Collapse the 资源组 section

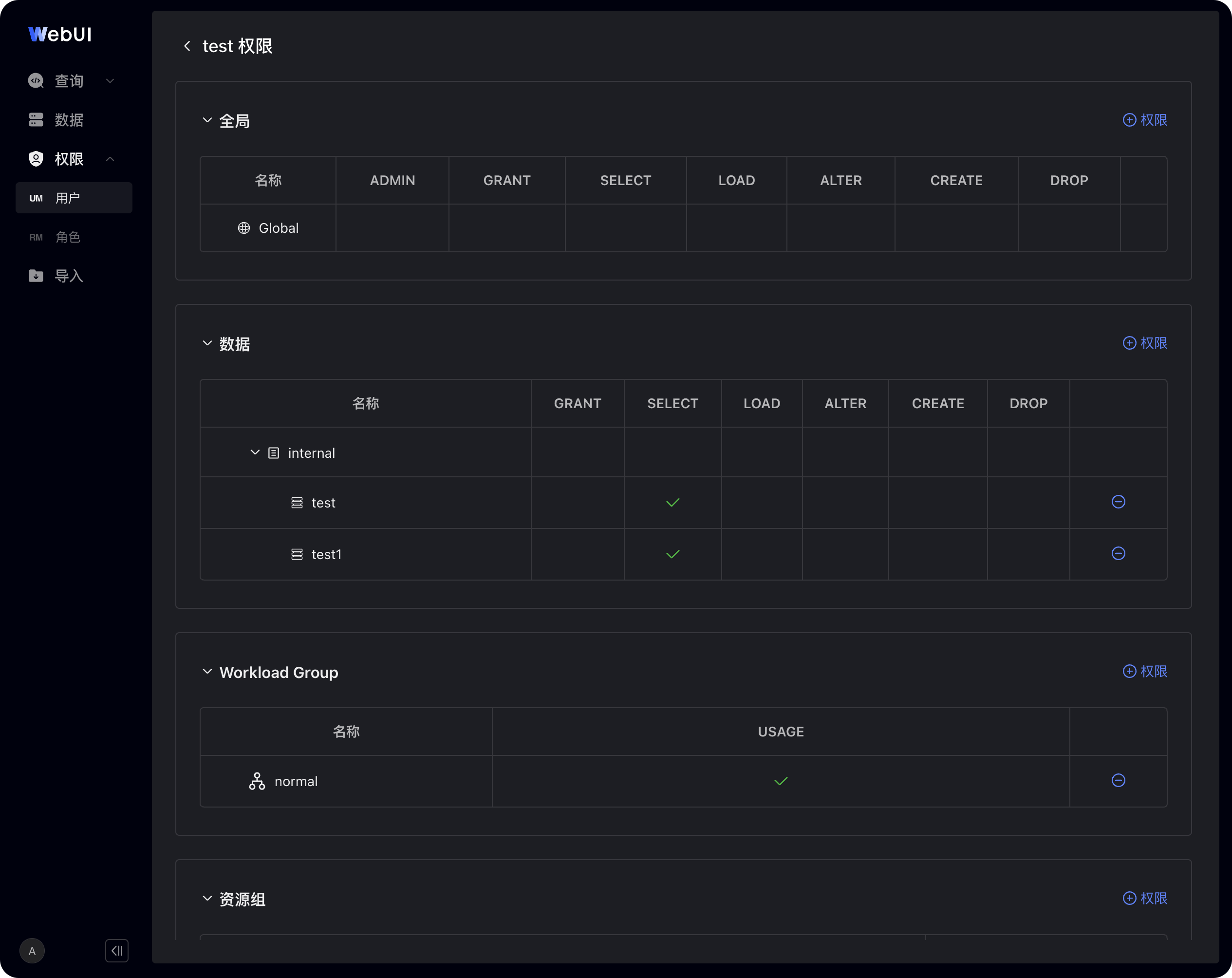(207, 898)
